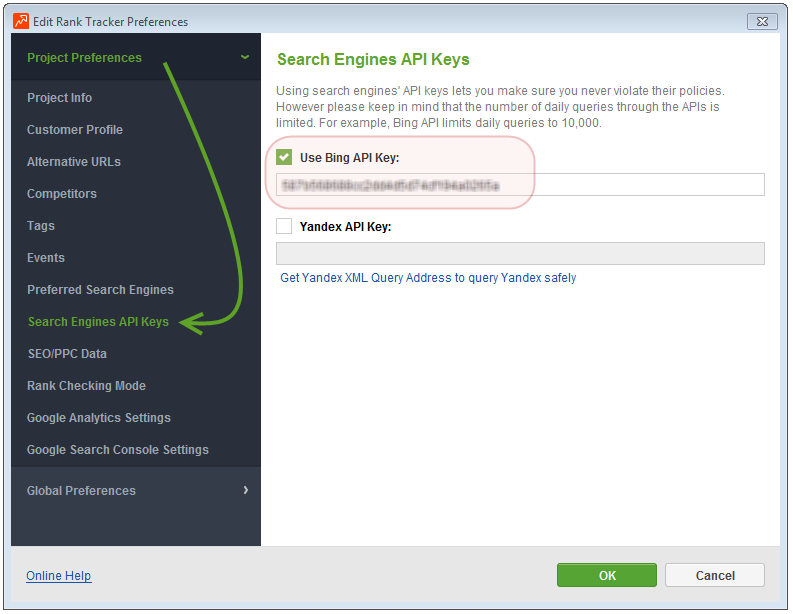Select Search Engines API Keys item

pos(99,322)
